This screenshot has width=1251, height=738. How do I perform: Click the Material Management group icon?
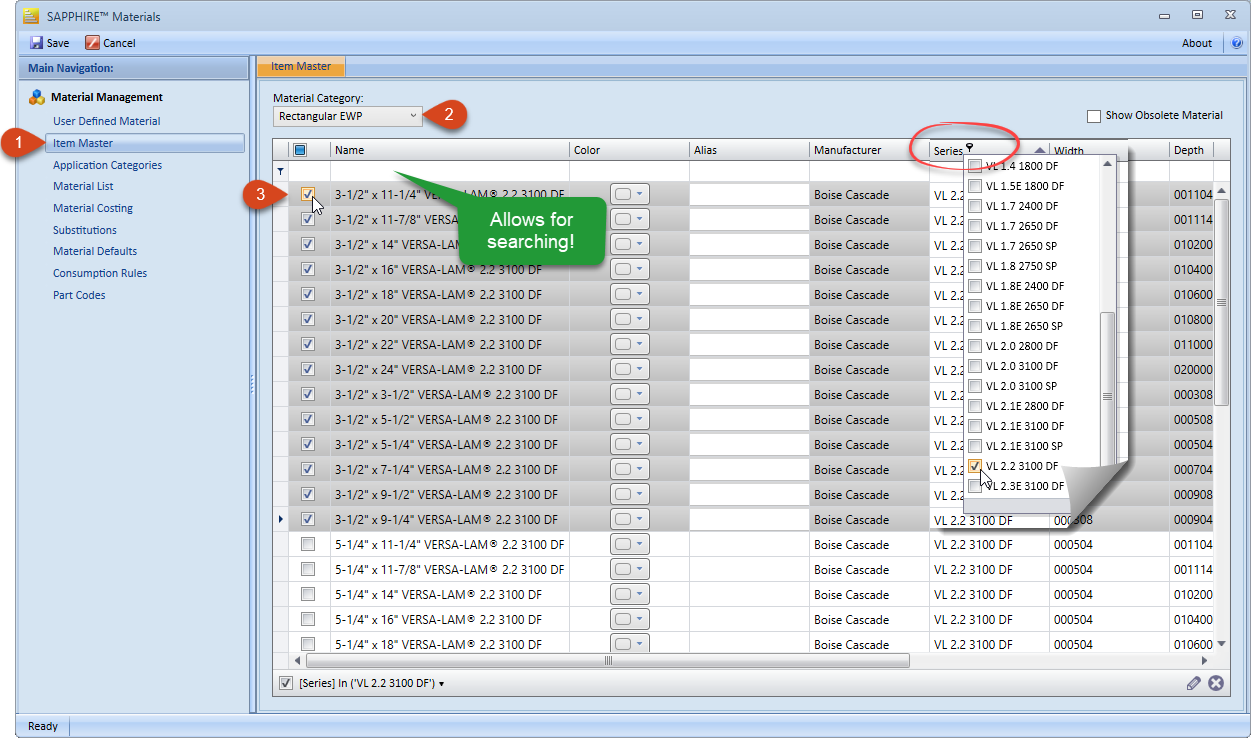(37, 97)
